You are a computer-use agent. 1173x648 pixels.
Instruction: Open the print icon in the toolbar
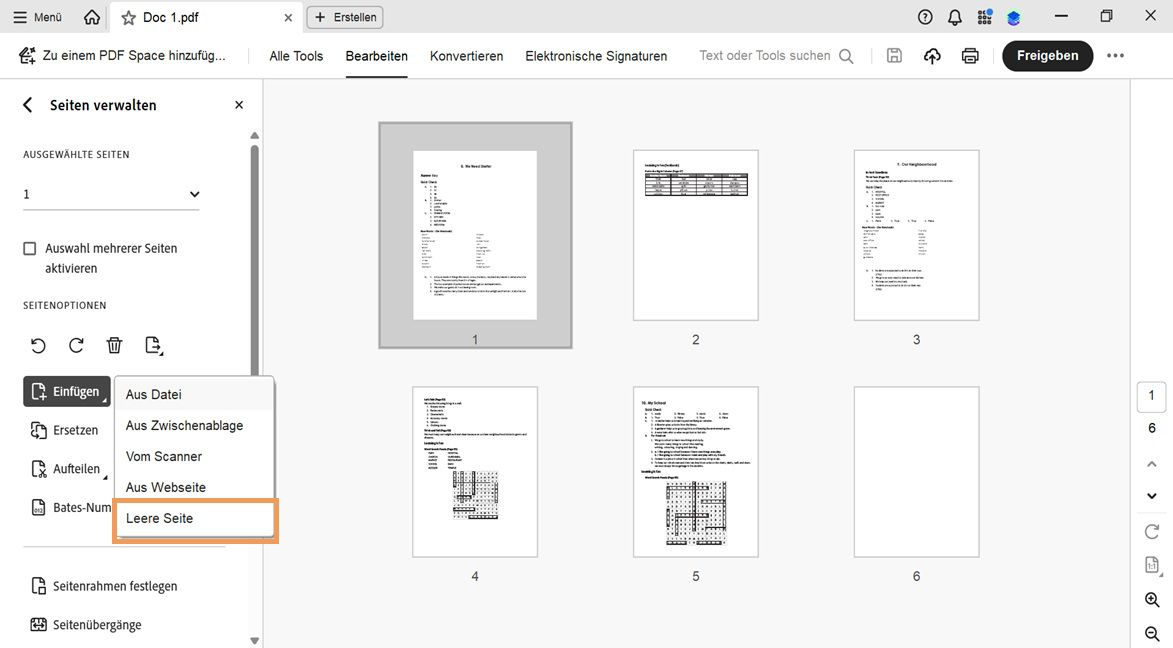point(969,56)
